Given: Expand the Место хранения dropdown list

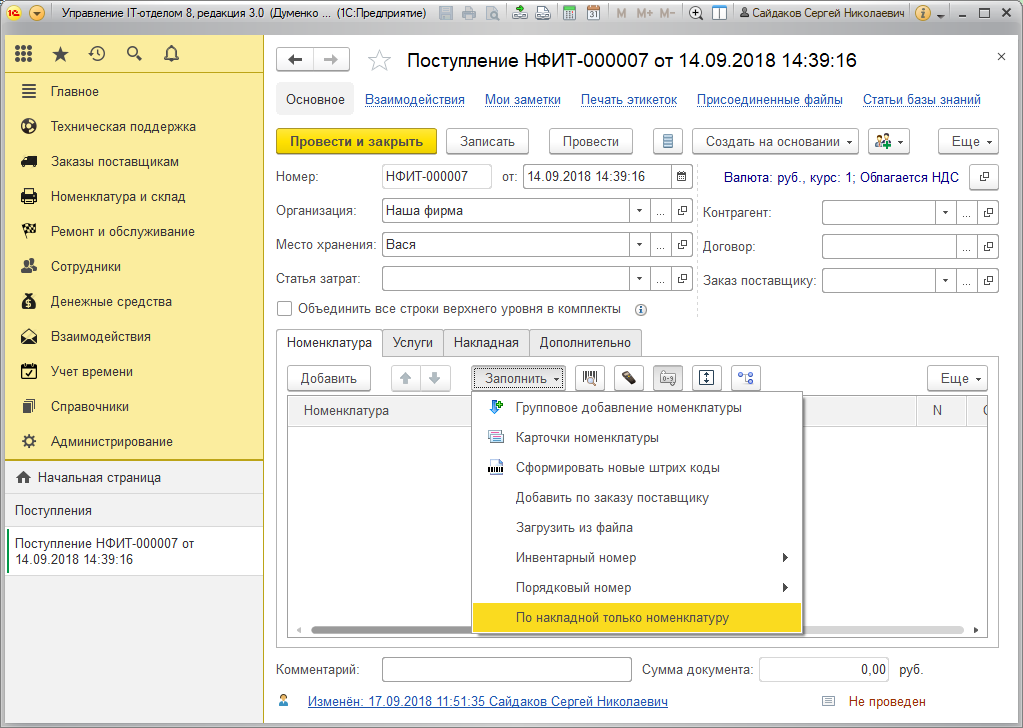Looking at the screenshot, I should pyautogui.click(x=639, y=245).
